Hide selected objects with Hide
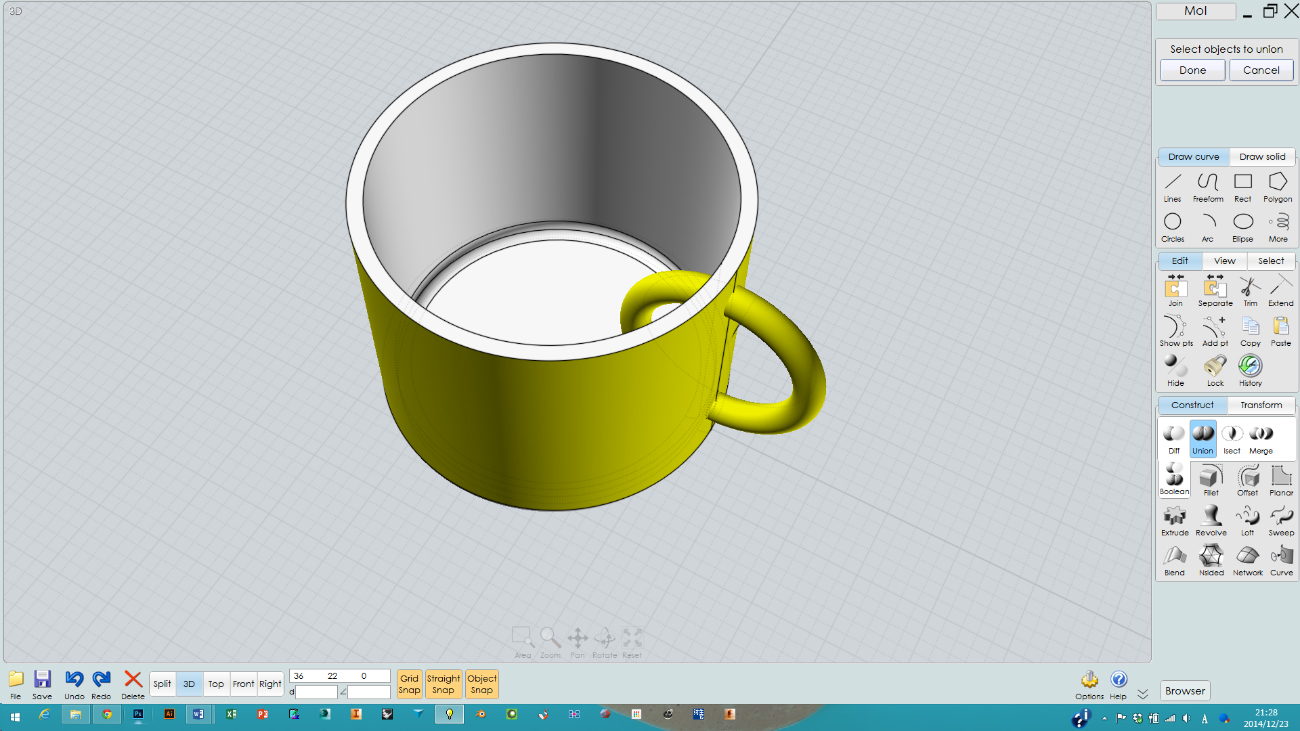Image resolution: width=1300 pixels, height=731 pixels. [x=1175, y=370]
